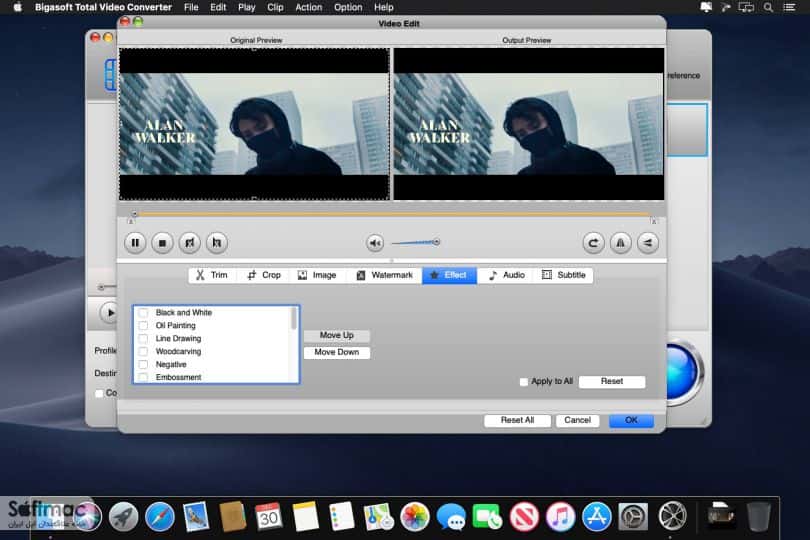This screenshot has height=540, width=810.
Task: Open System Preferences from the Dock
Action: coord(633,516)
